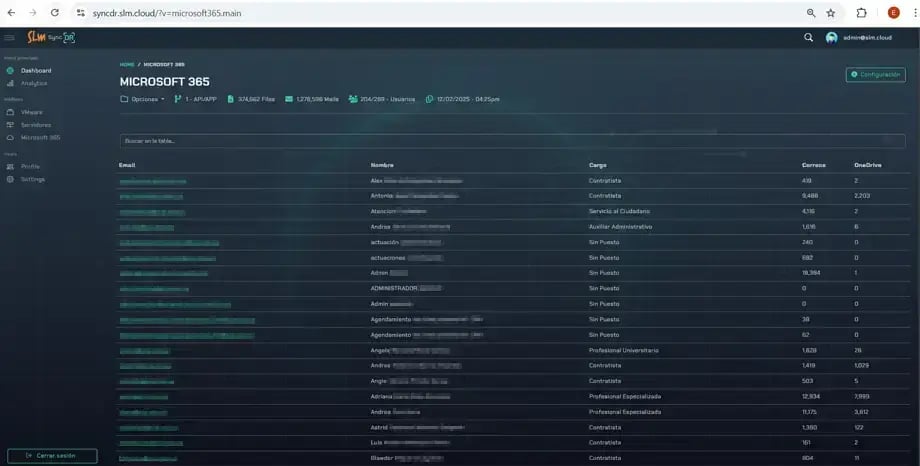Click the green Files document icon

230,99
